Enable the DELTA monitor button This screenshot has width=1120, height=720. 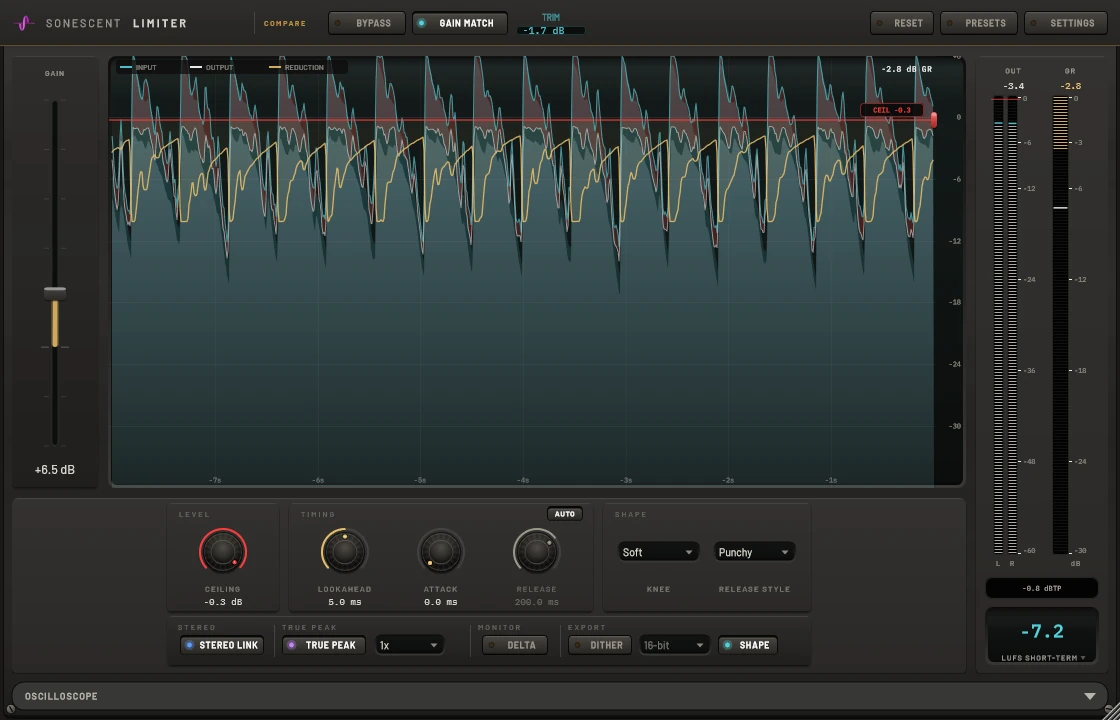click(514, 645)
